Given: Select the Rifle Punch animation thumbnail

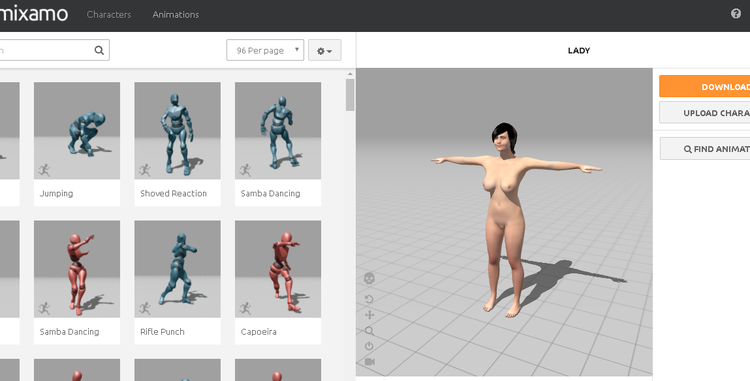Looking at the screenshot, I should (x=177, y=269).
